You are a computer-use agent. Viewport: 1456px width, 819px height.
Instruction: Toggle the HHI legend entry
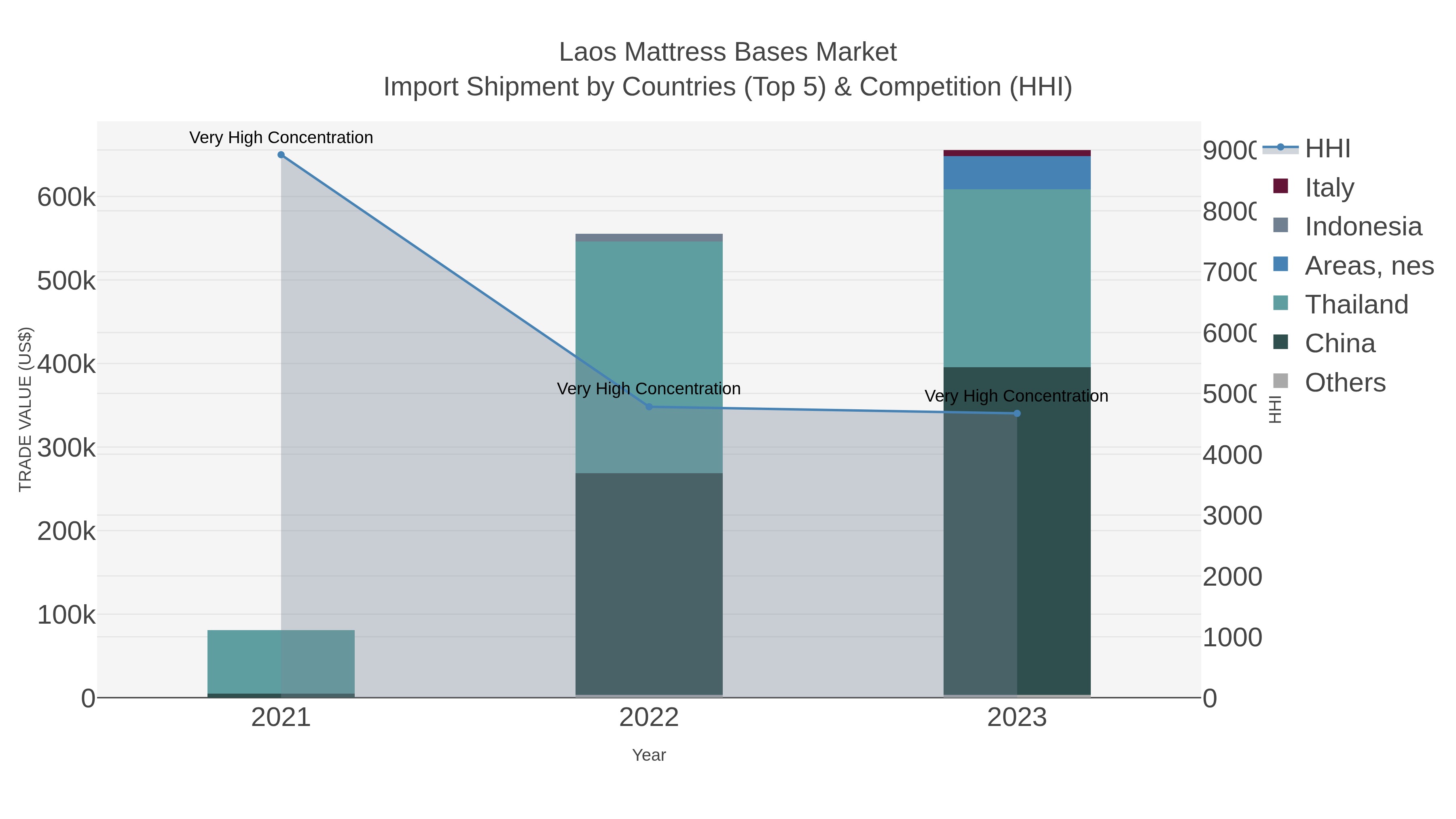(x=1307, y=149)
